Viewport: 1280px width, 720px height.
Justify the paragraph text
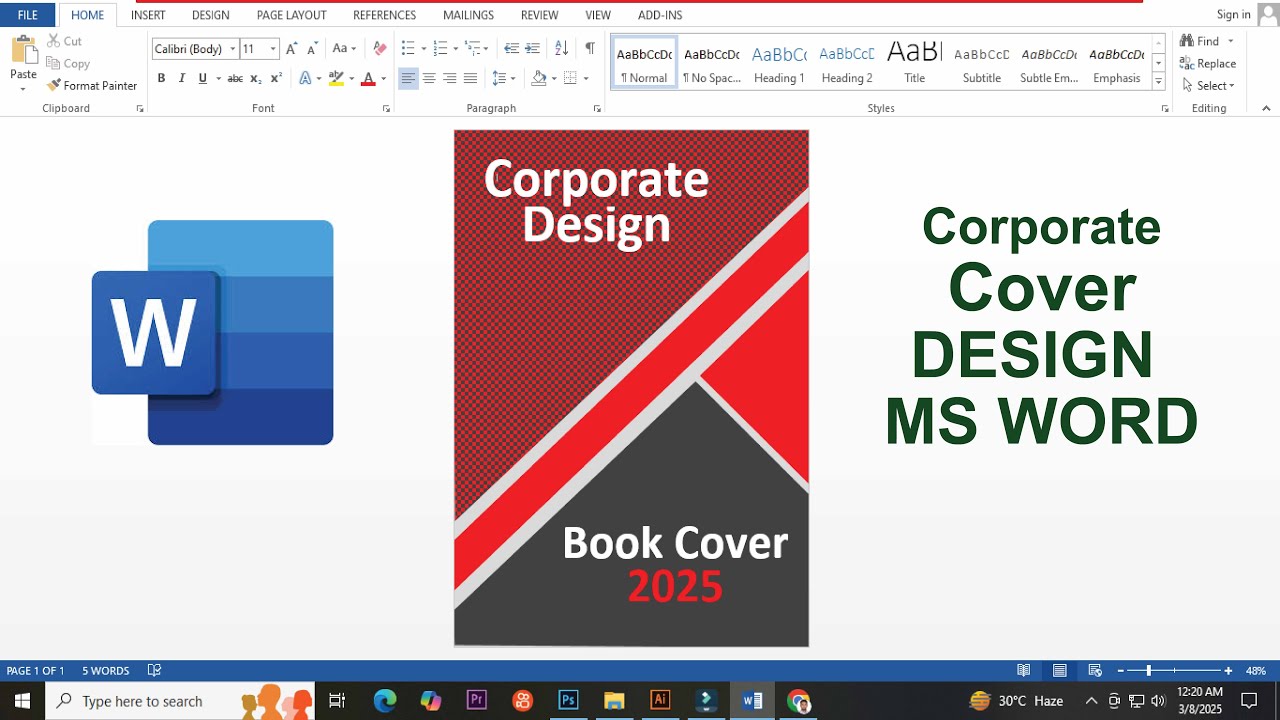(470, 78)
